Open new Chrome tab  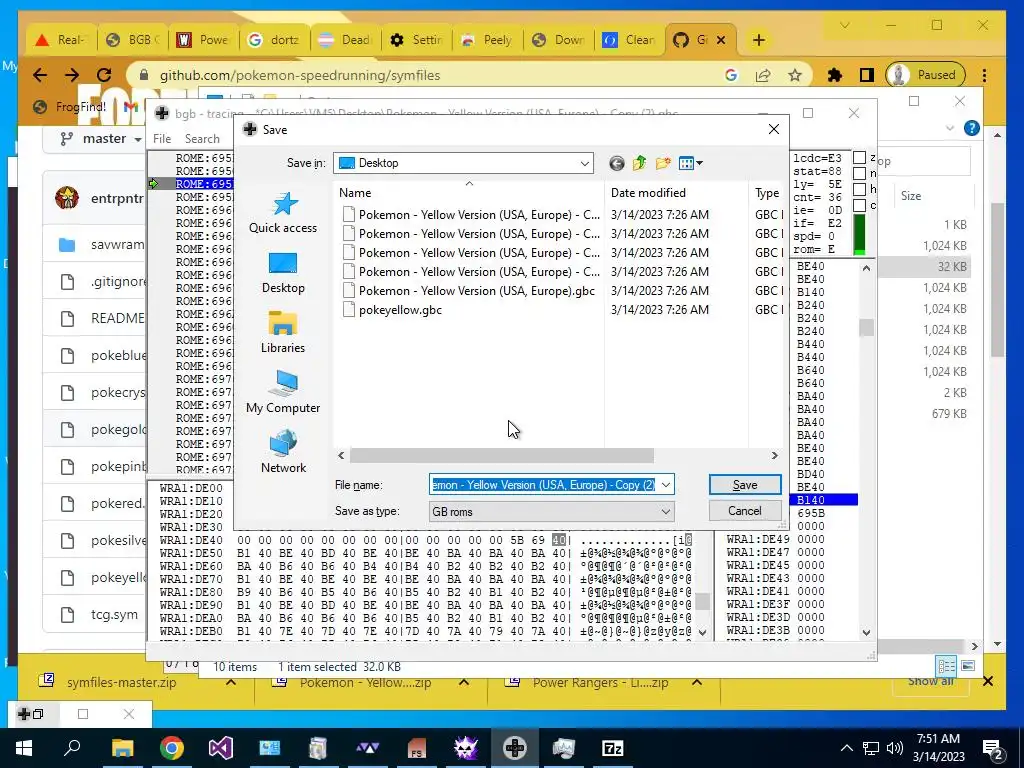pos(758,40)
